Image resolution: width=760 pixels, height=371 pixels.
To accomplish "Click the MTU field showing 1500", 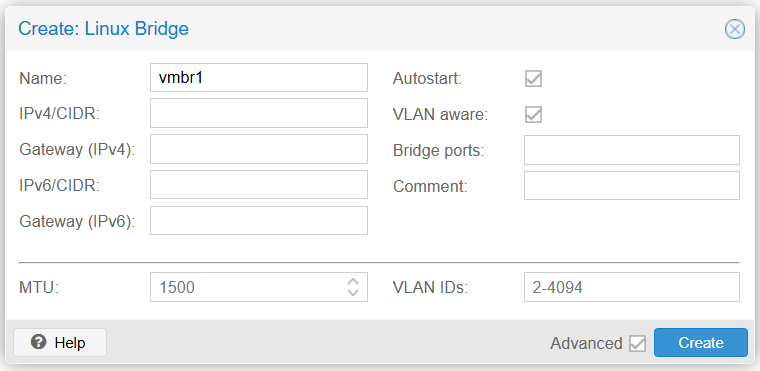I will pyautogui.click(x=247, y=287).
